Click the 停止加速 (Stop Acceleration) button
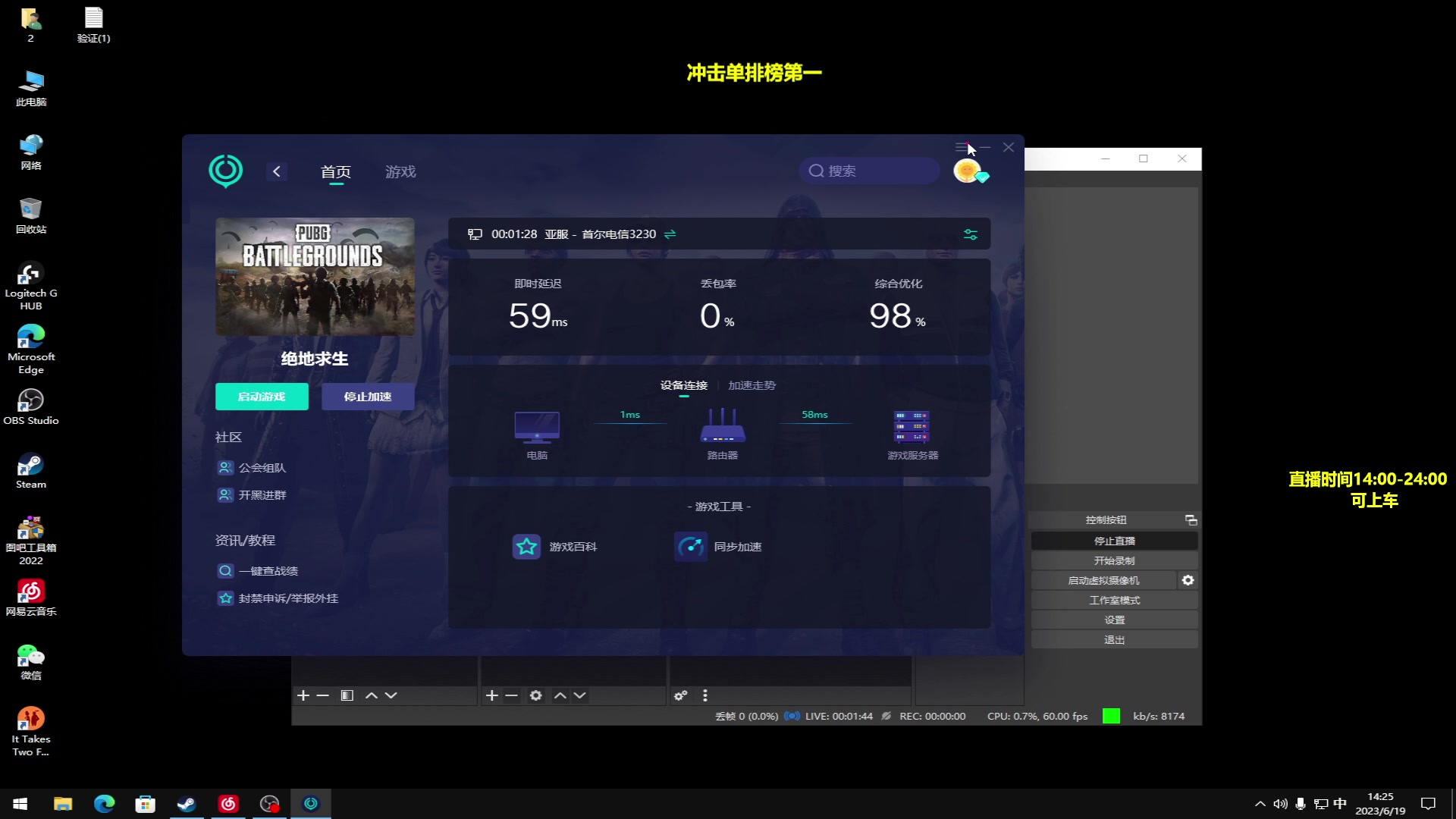The width and height of the screenshot is (1456, 819). [x=368, y=396]
